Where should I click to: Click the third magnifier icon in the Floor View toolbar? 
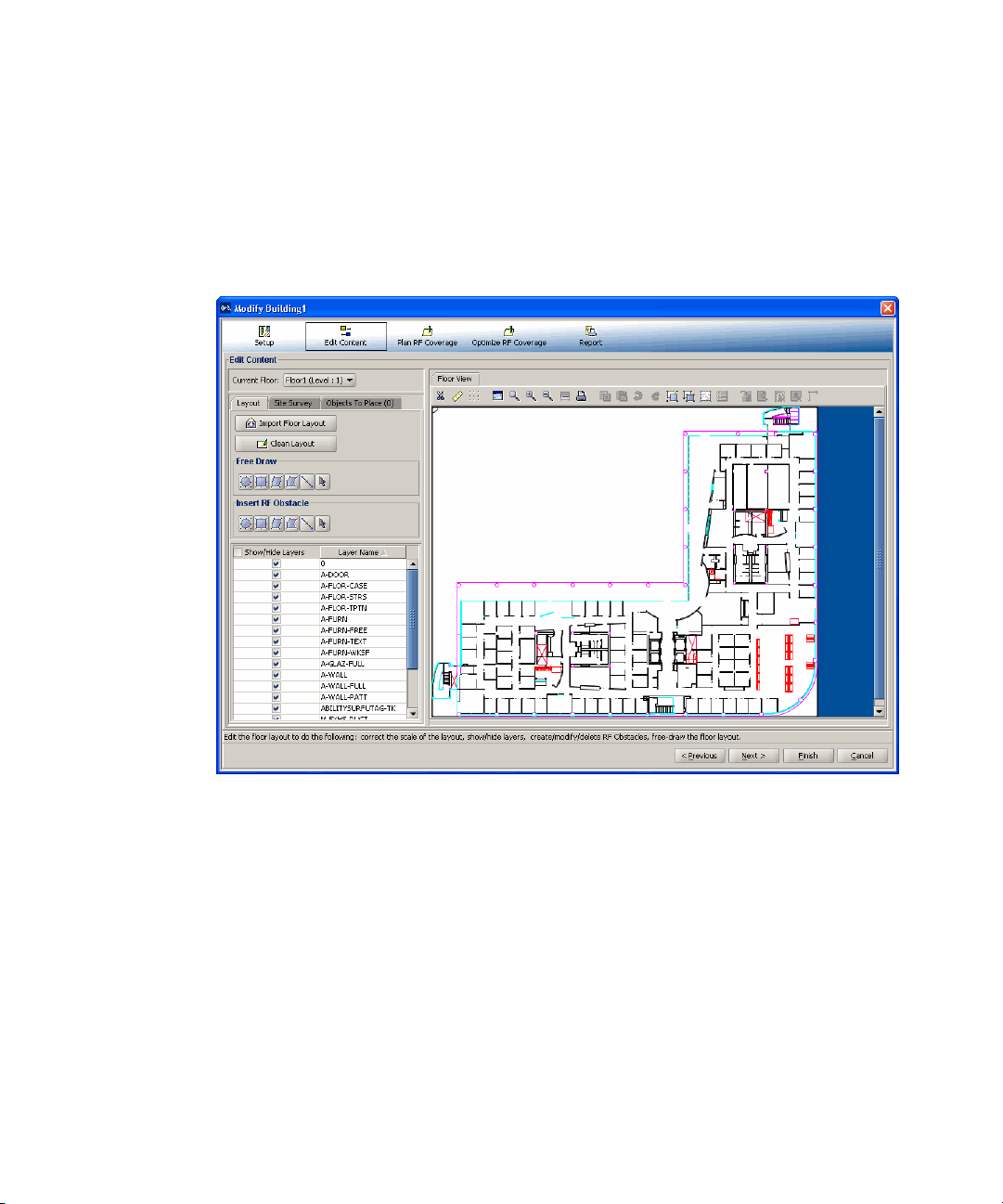(547, 396)
